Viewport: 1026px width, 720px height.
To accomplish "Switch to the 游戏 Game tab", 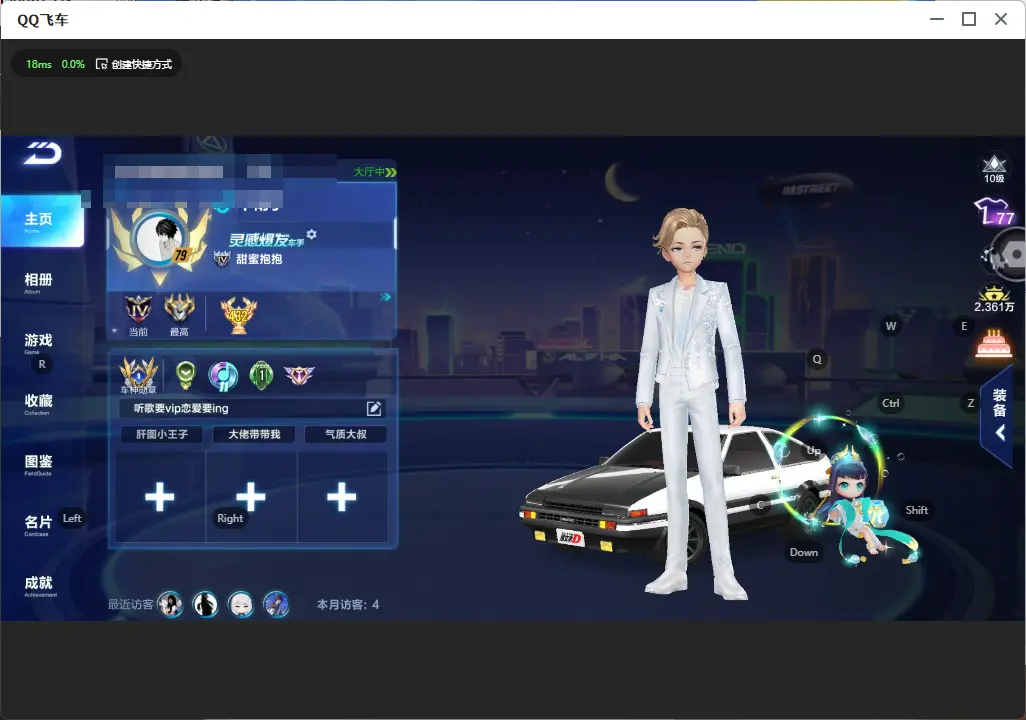I will (x=38, y=342).
